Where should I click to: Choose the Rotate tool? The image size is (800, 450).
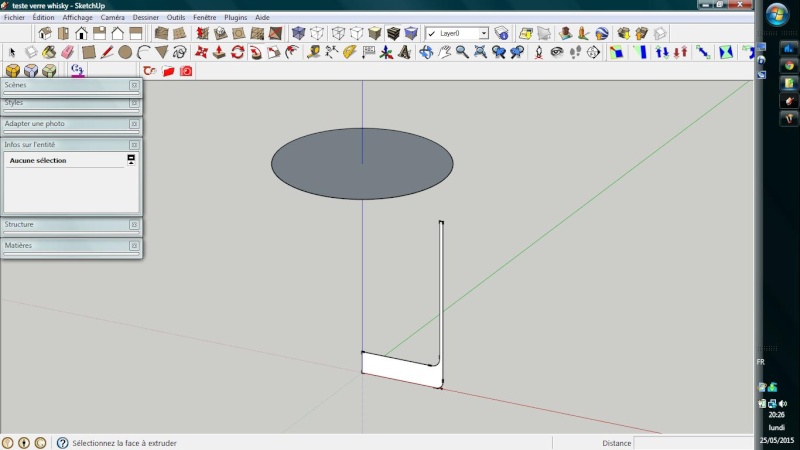pyautogui.click(x=238, y=52)
